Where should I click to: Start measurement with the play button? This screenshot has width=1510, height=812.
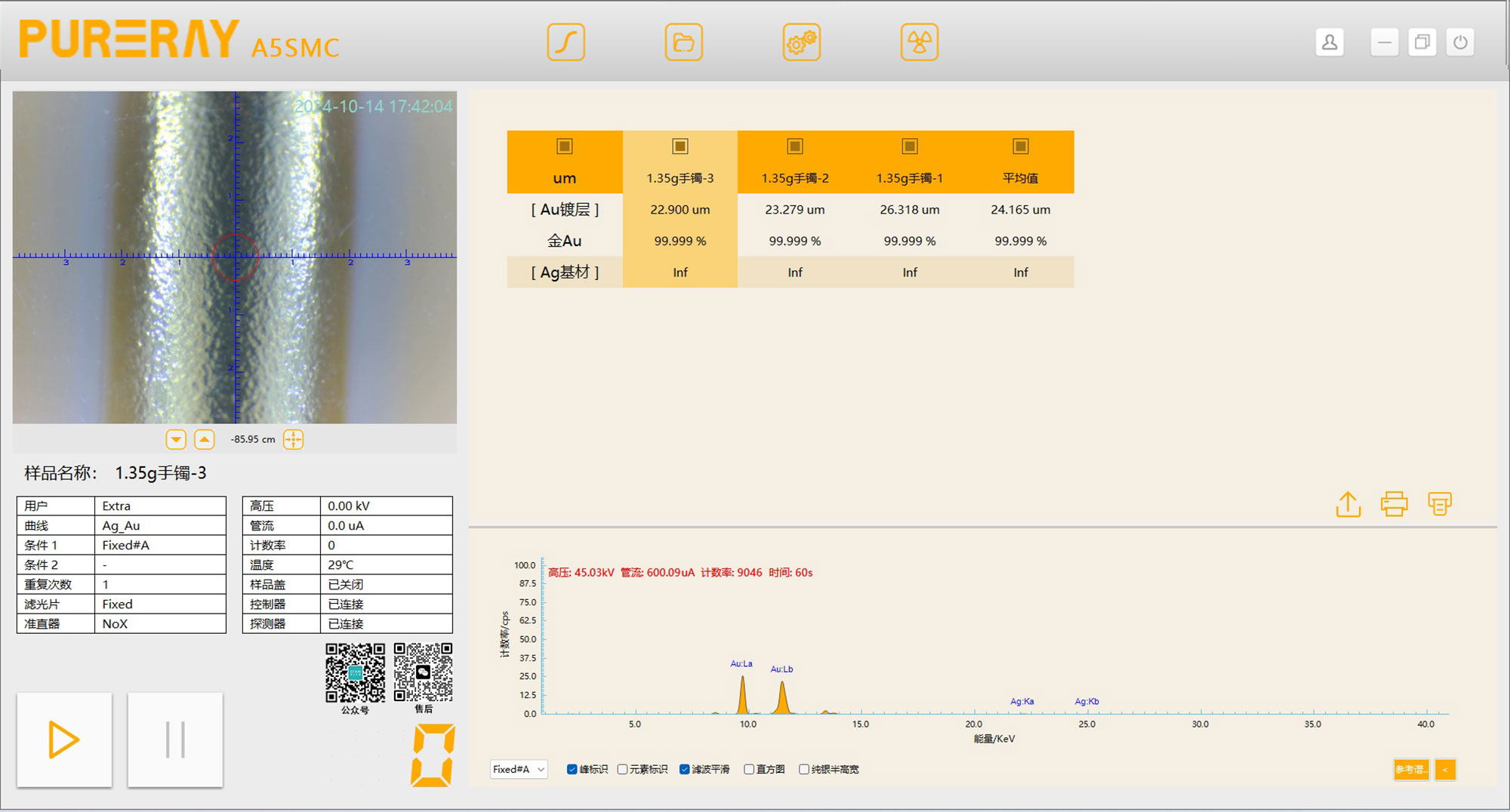64,740
